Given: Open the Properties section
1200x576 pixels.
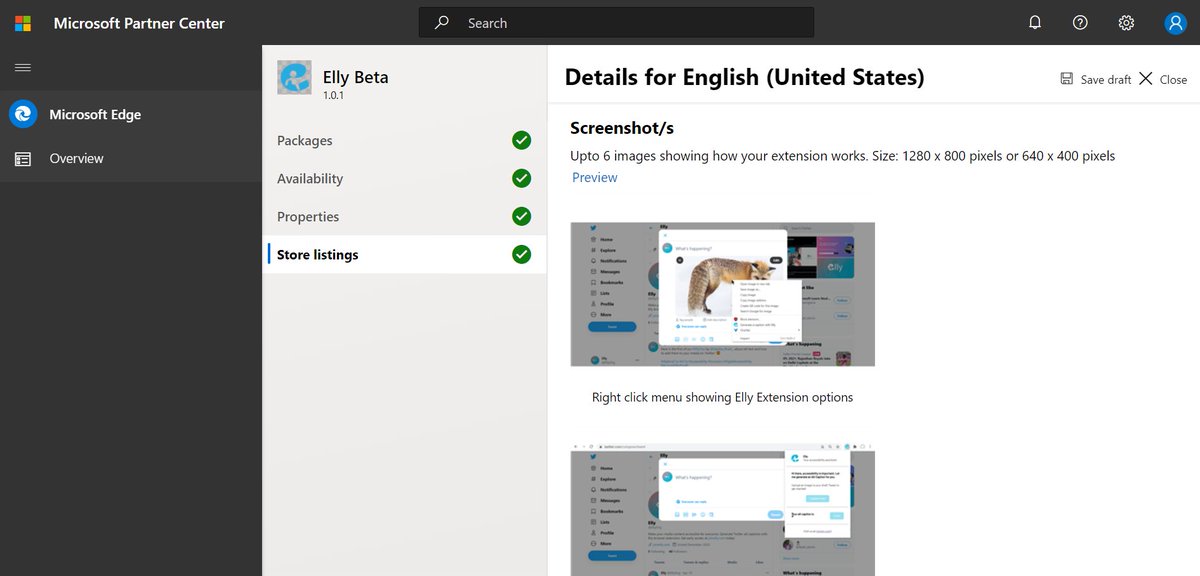Looking at the screenshot, I should coord(404,217).
